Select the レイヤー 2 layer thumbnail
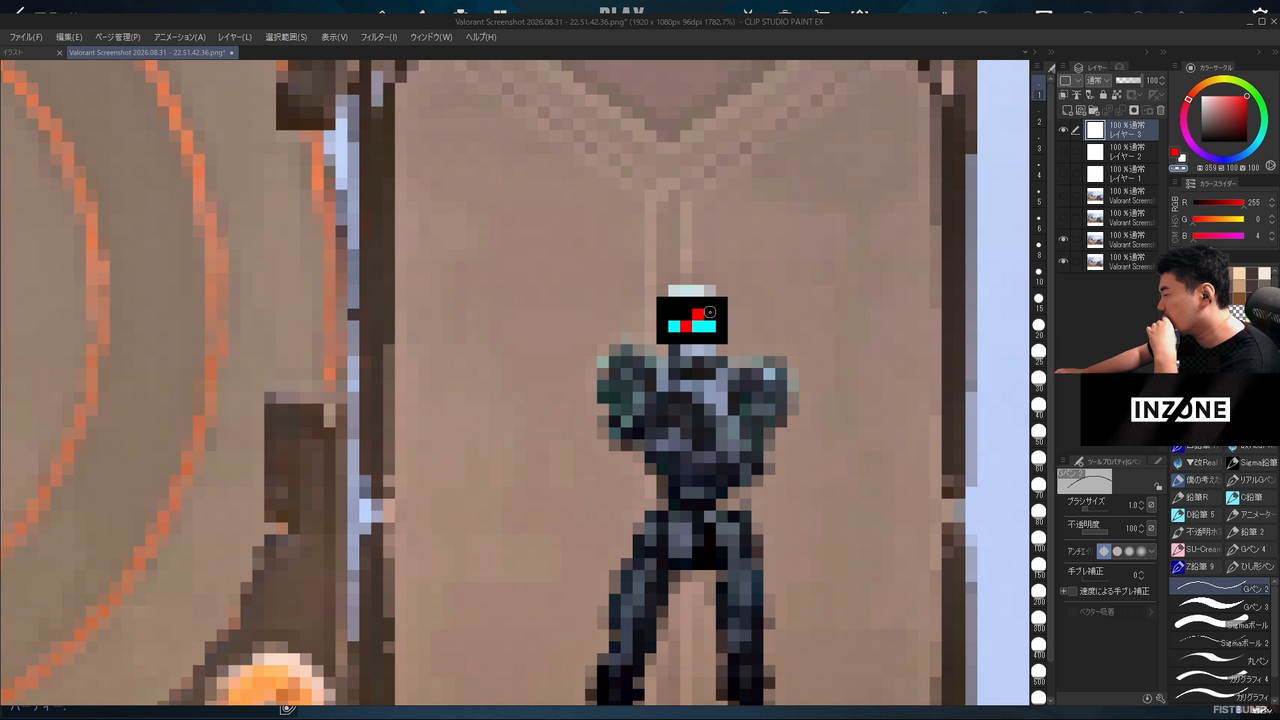 (1095, 152)
